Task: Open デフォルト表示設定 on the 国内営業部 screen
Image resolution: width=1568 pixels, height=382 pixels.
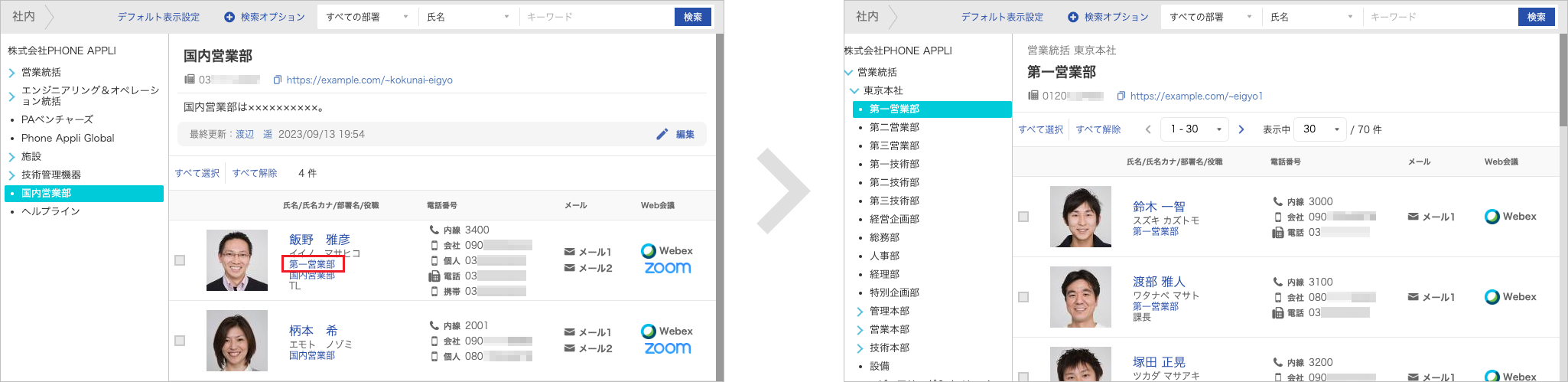Action: [158, 17]
